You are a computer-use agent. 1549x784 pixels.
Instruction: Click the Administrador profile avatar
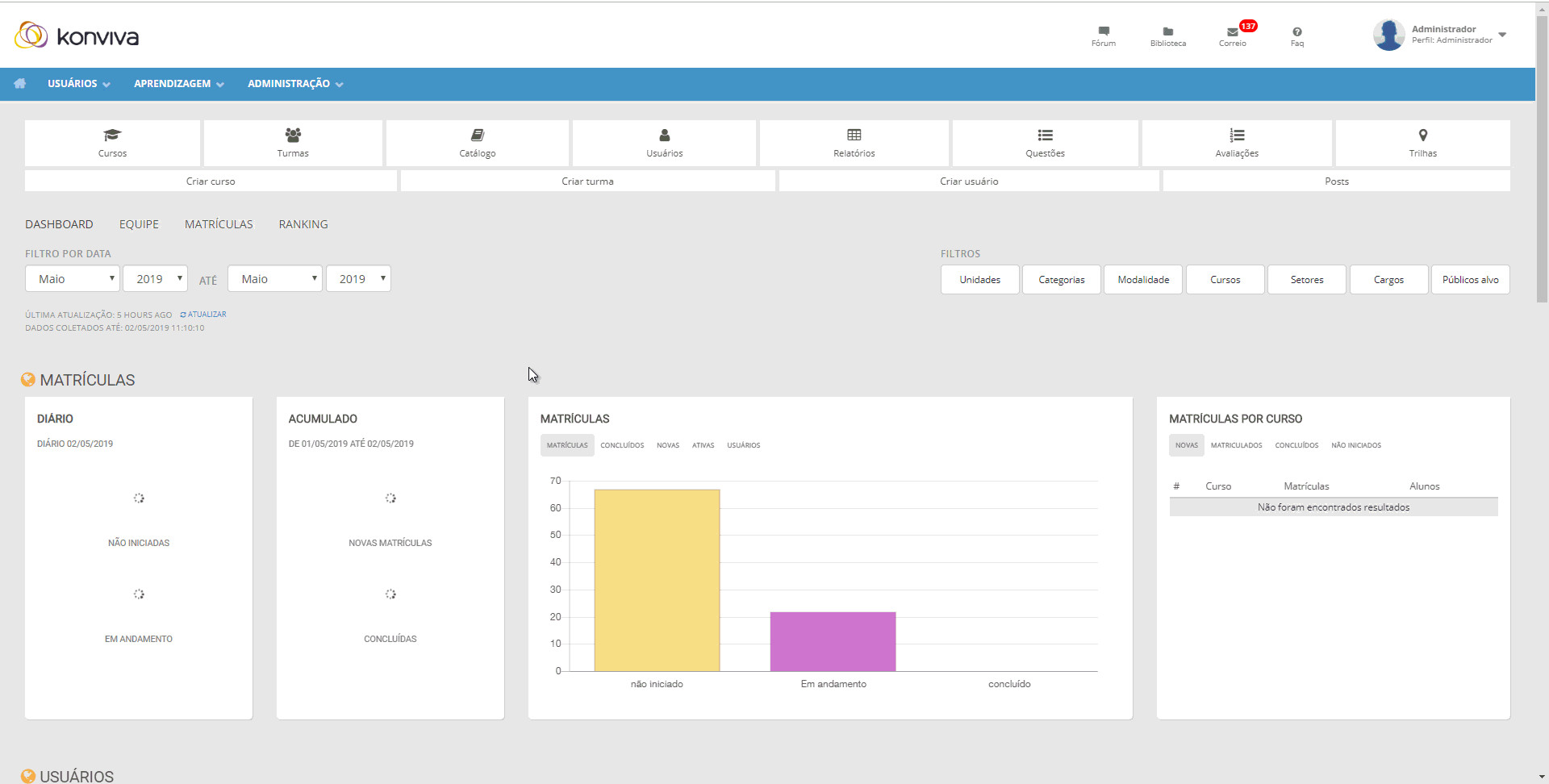click(1388, 35)
